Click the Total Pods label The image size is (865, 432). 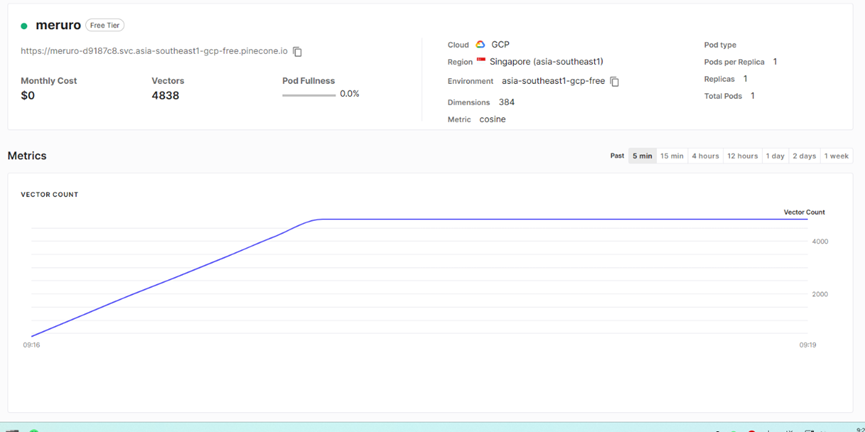pos(723,96)
